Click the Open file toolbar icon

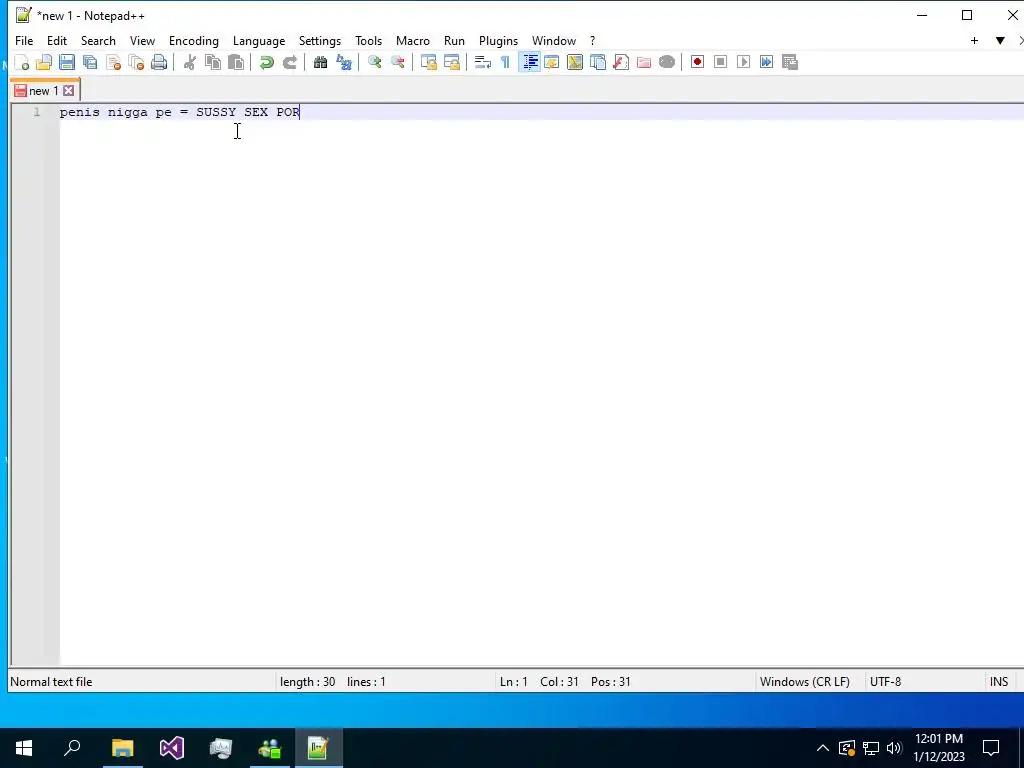click(x=44, y=62)
